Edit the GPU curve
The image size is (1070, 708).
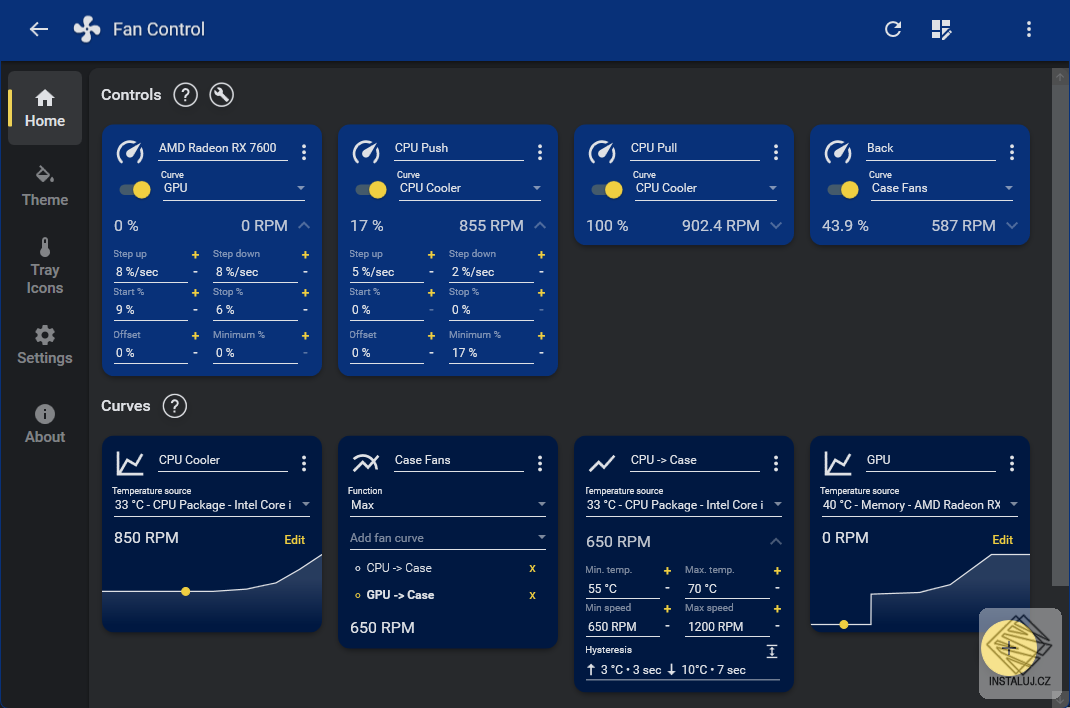click(1002, 540)
